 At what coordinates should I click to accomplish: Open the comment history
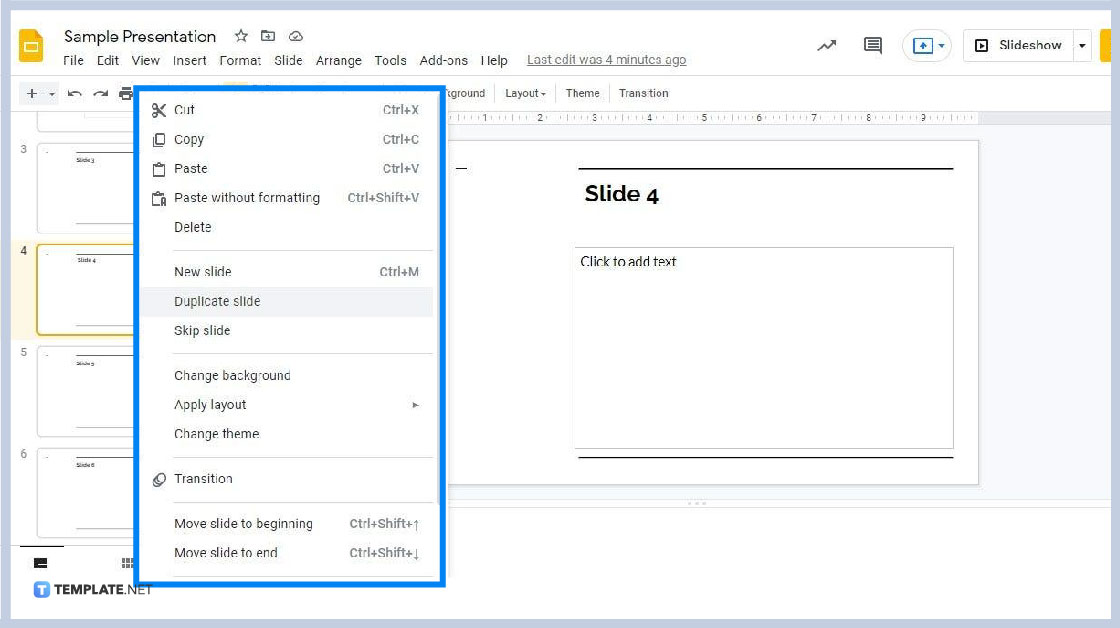click(871, 45)
